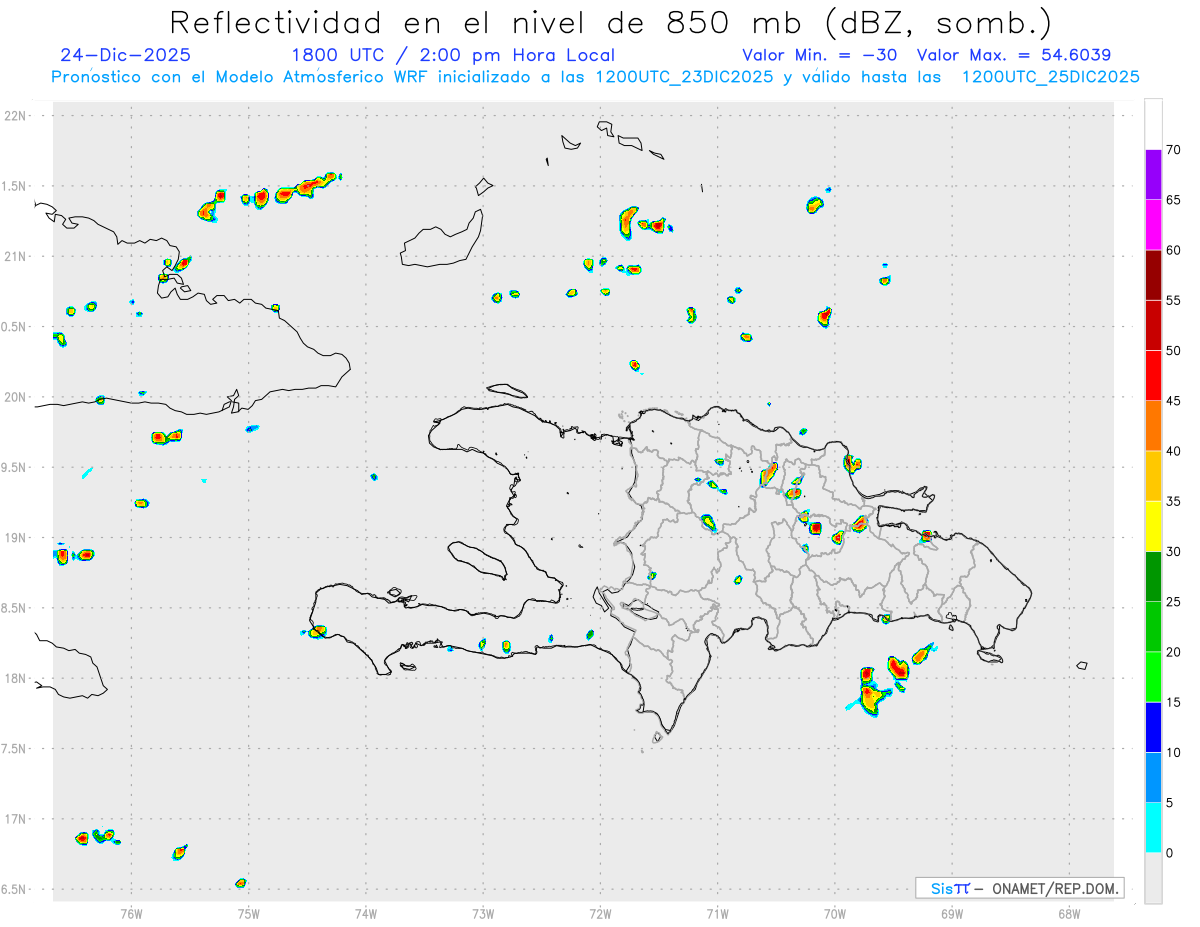Select the latitude axis label '20N'

tap(17, 397)
